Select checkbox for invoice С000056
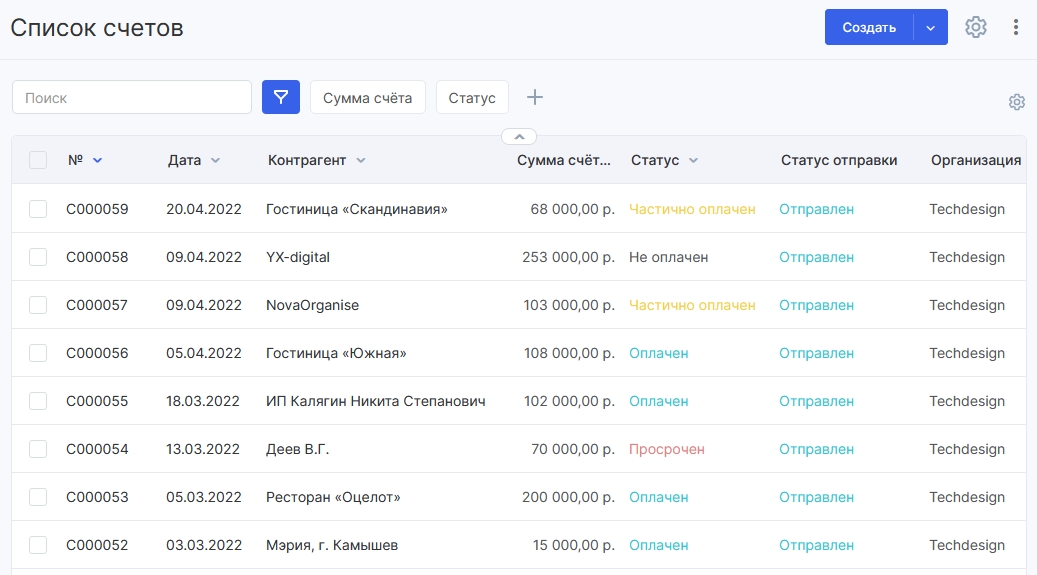The image size is (1037, 575). 38,353
